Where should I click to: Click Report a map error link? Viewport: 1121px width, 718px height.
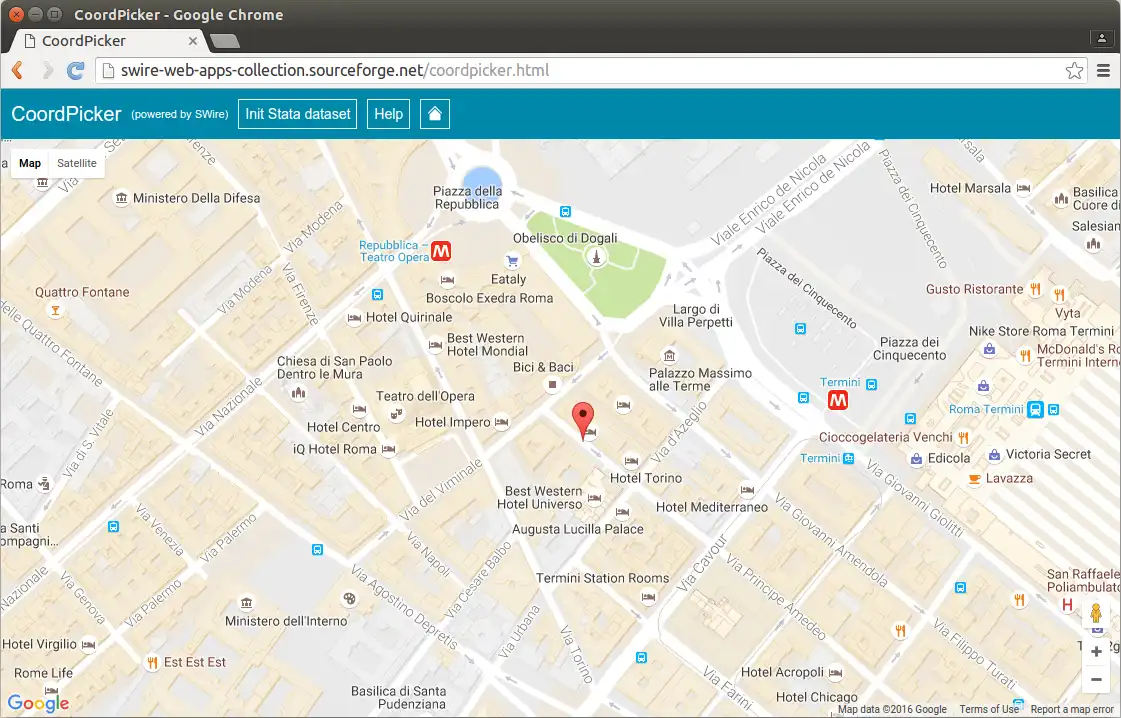1072,709
